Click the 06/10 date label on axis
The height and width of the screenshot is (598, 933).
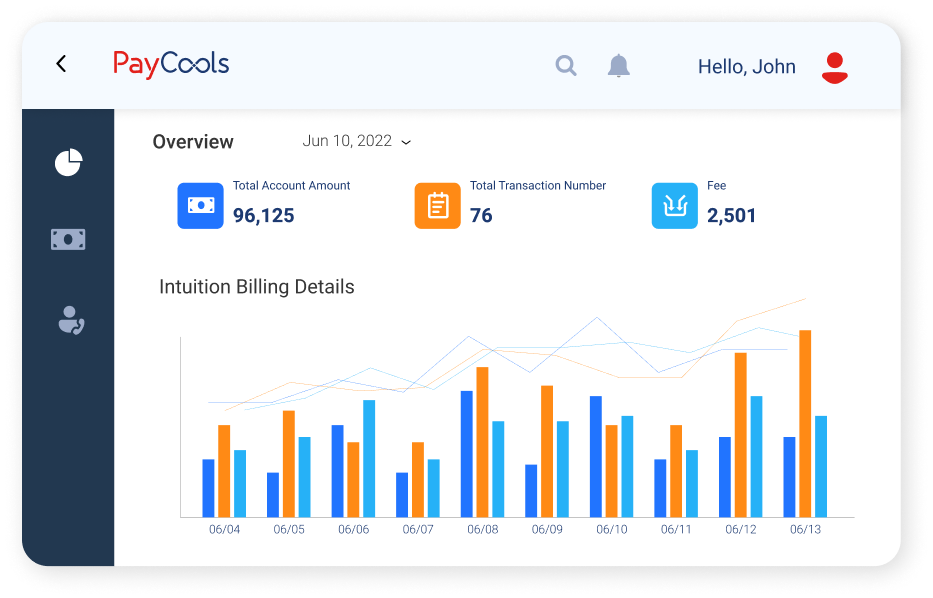[x=612, y=530]
